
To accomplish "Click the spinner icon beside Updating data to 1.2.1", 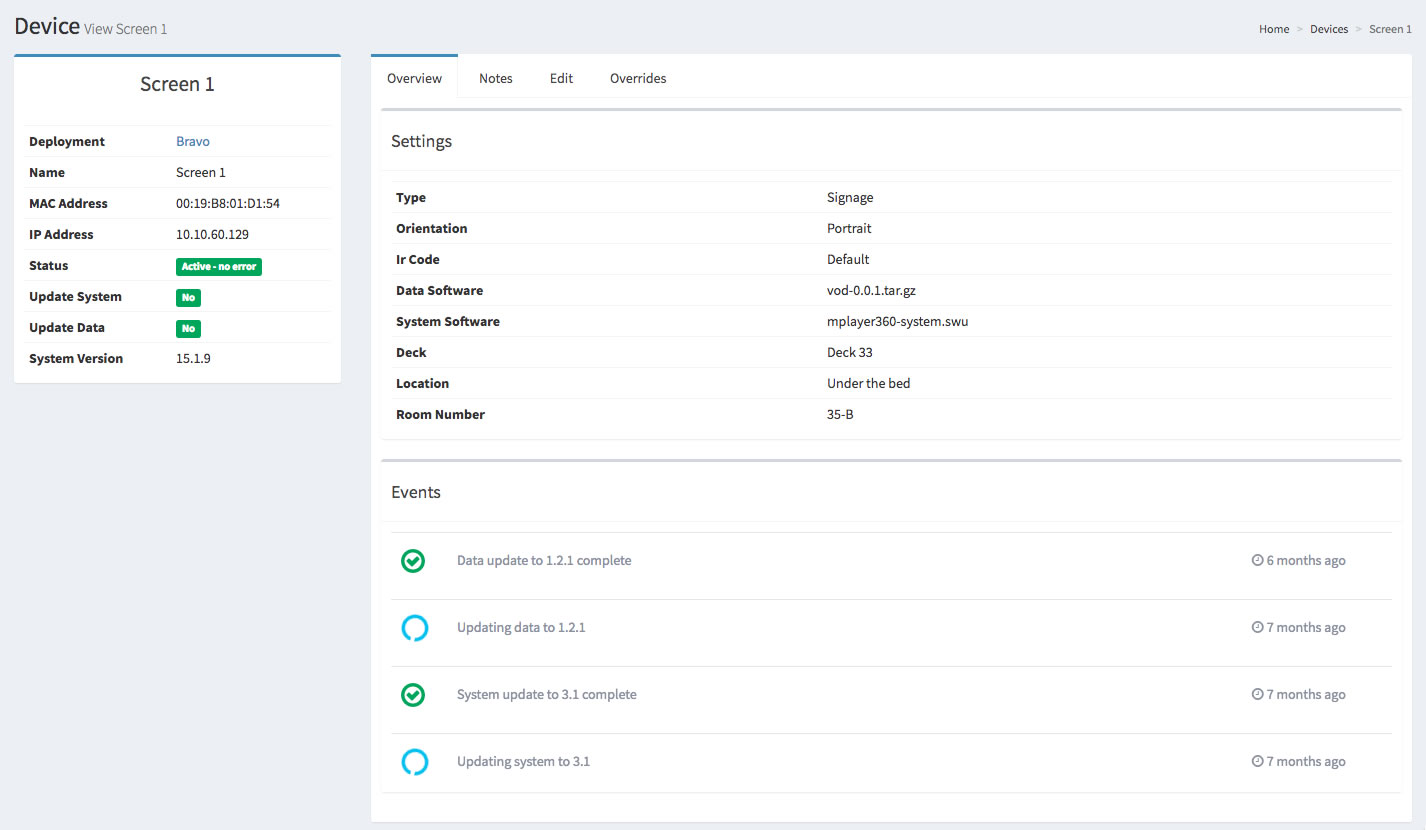I will [414, 628].
